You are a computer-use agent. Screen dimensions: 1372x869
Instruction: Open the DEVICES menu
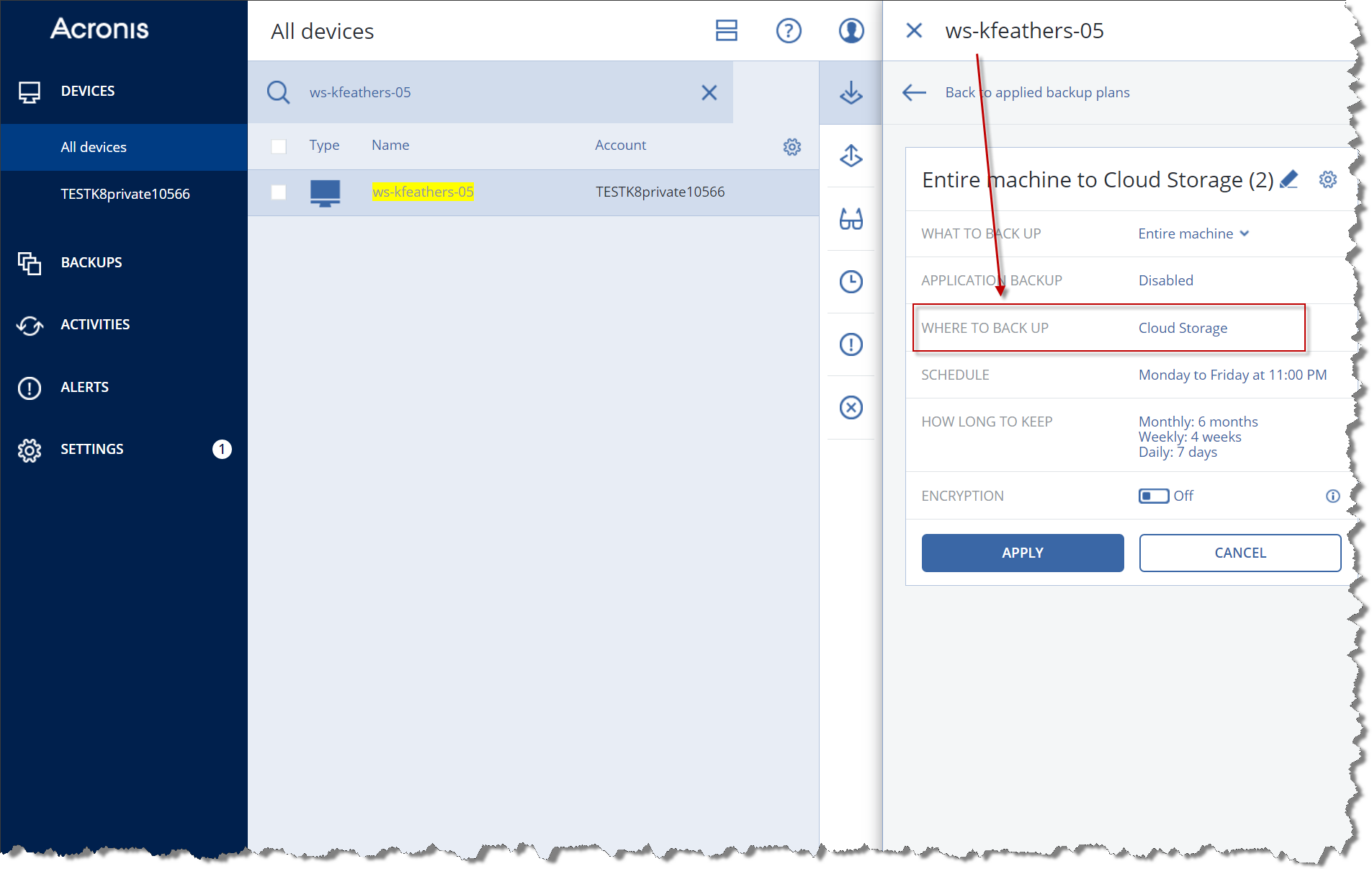tap(88, 92)
